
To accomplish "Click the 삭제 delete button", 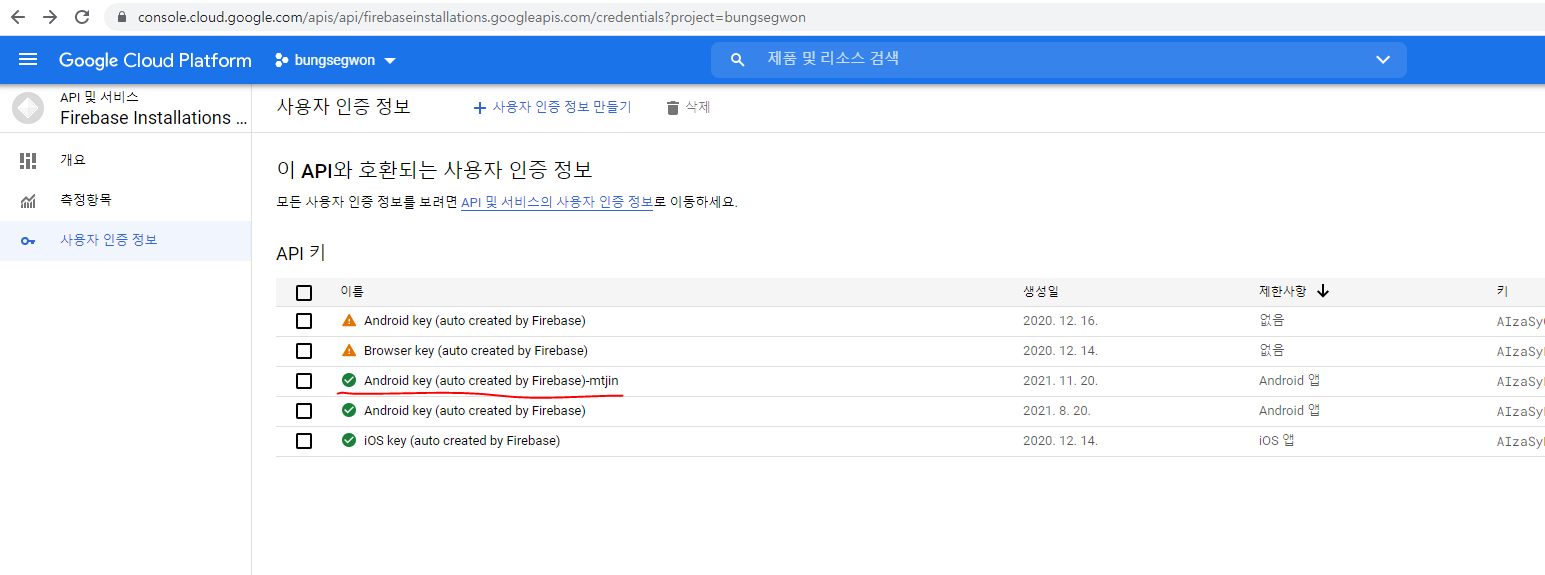I will click(x=688, y=107).
